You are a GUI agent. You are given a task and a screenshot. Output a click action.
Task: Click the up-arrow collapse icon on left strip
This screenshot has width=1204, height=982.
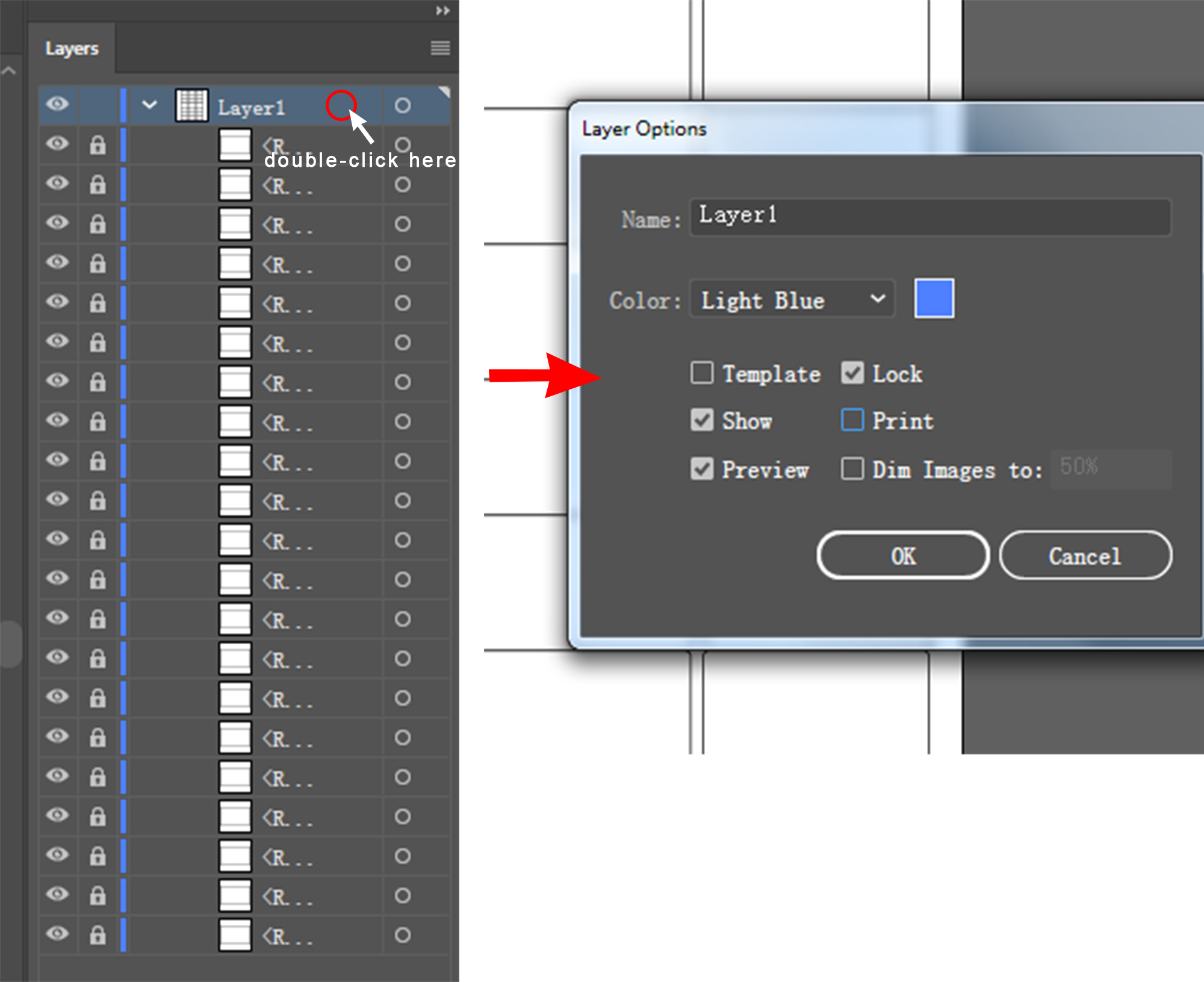pyautogui.click(x=8, y=70)
